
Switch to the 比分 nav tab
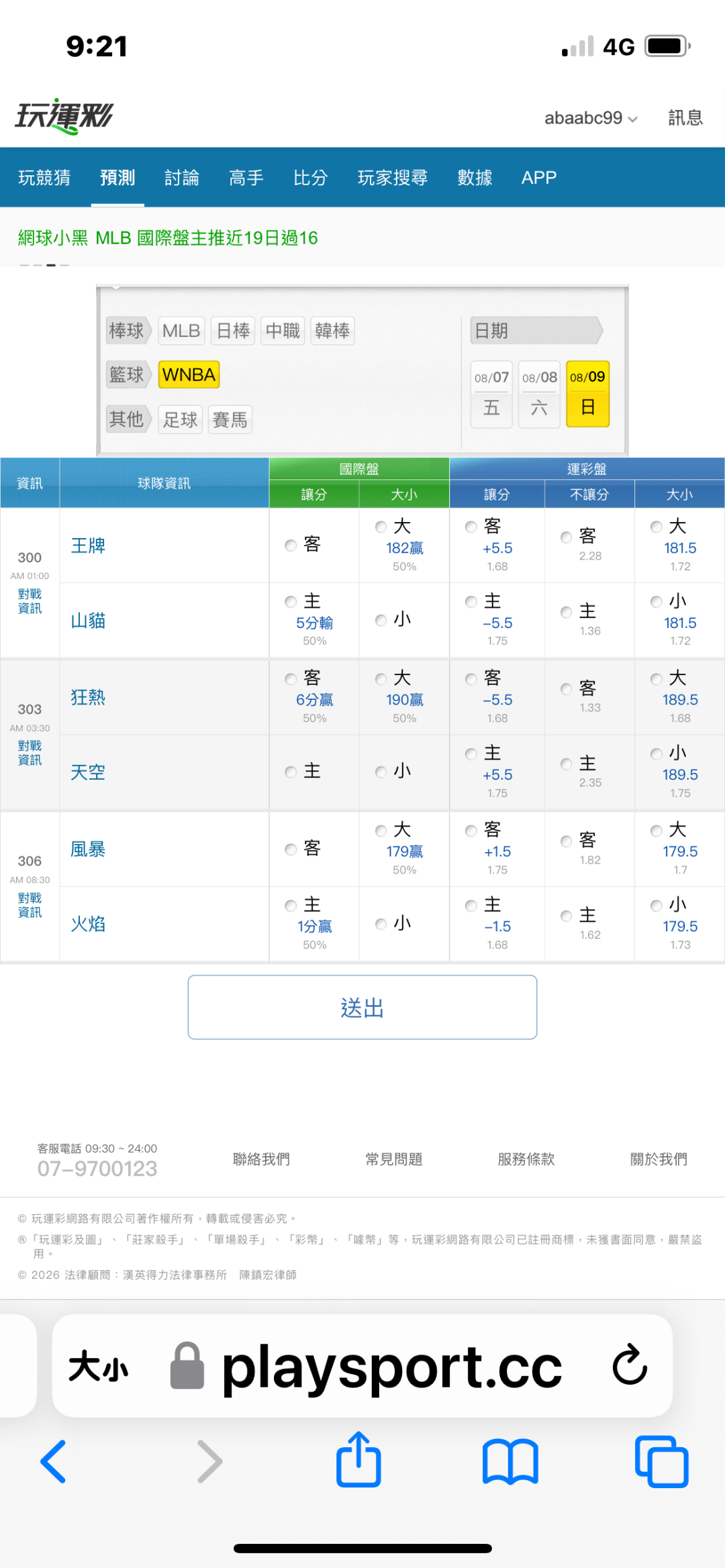(311, 178)
